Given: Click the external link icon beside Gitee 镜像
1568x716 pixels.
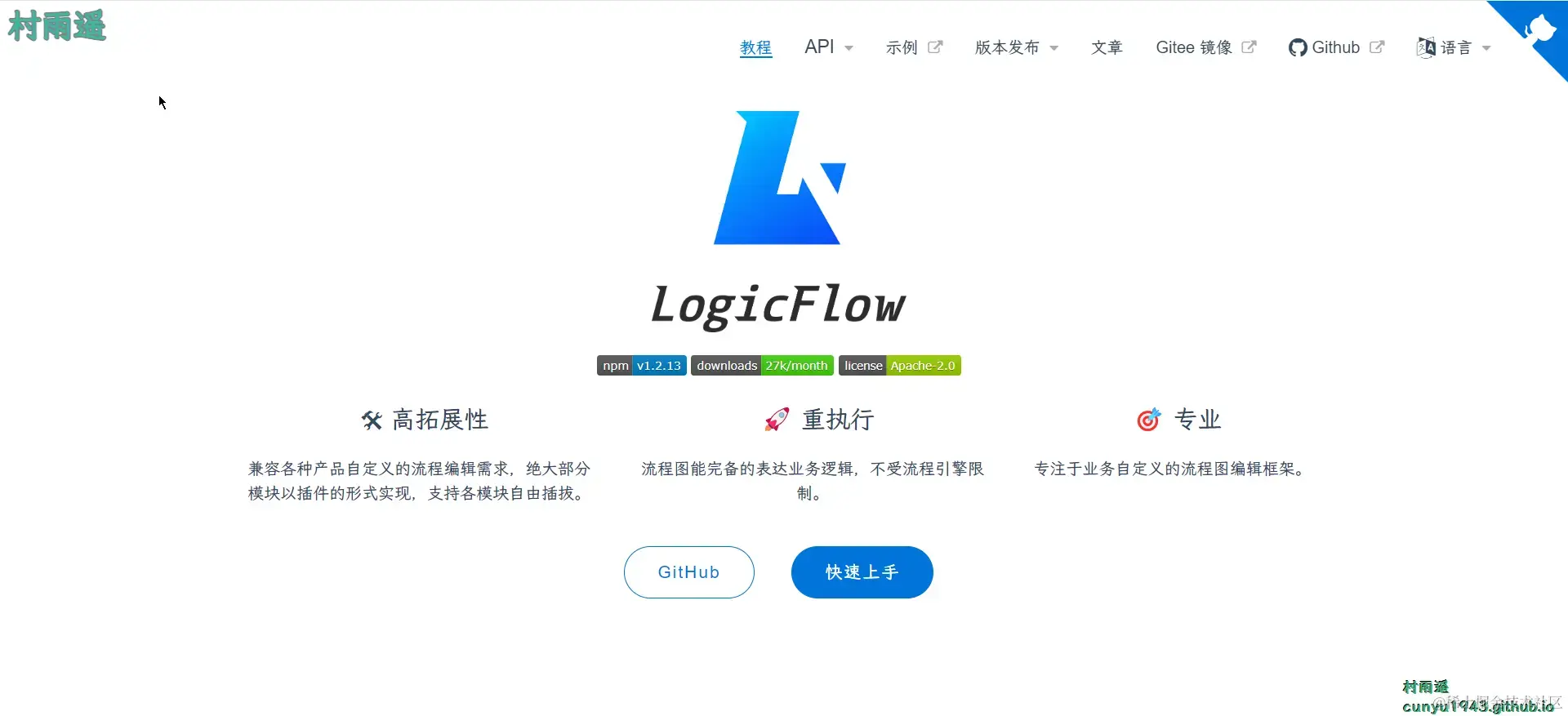Looking at the screenshot, I should pyautogui.click(x=1249, y=47).
